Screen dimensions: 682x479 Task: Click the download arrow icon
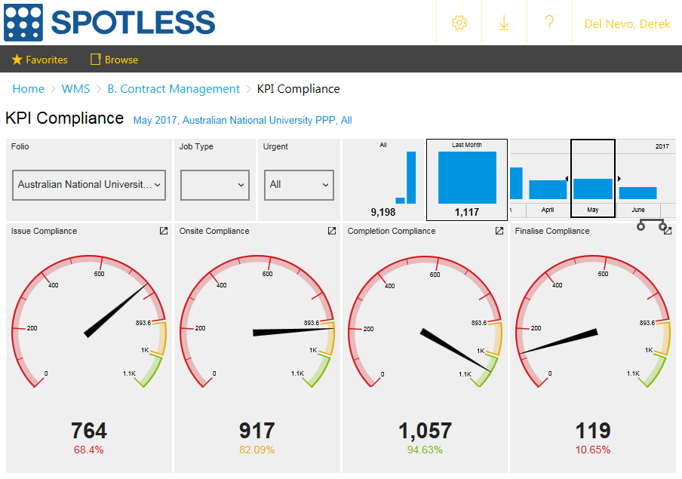point(504,22)
